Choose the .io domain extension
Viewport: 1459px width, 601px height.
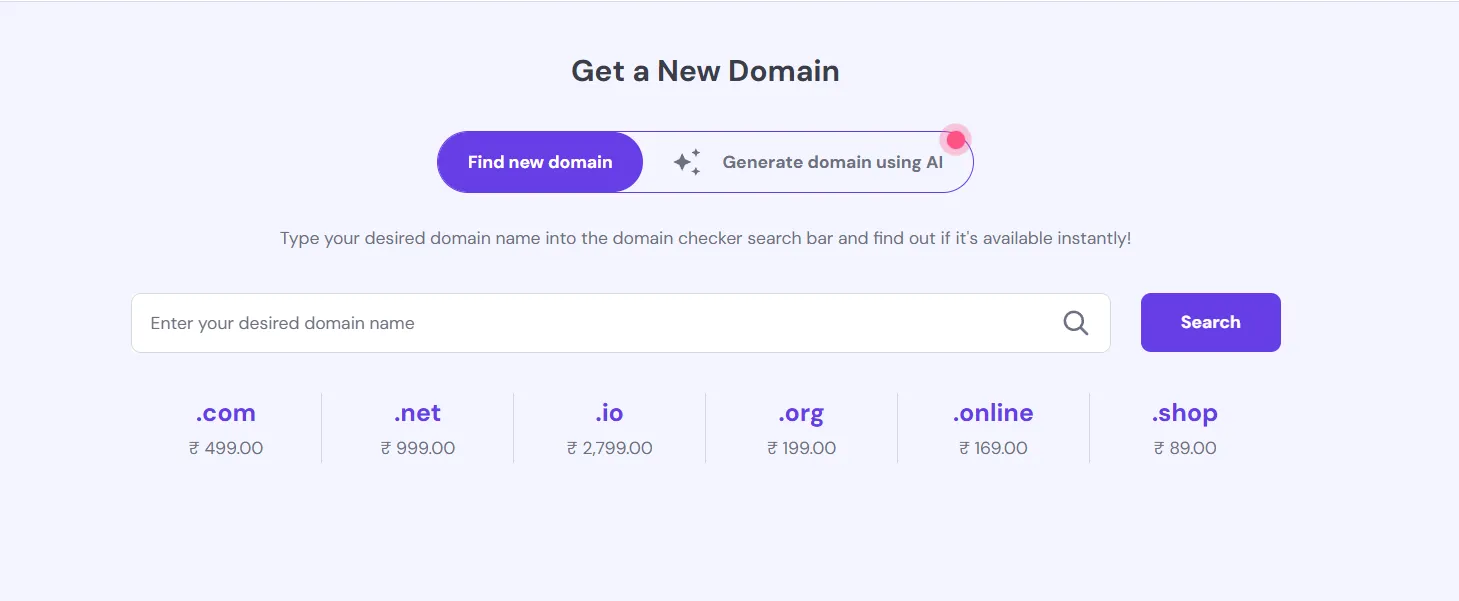click(x=609, y=413)
